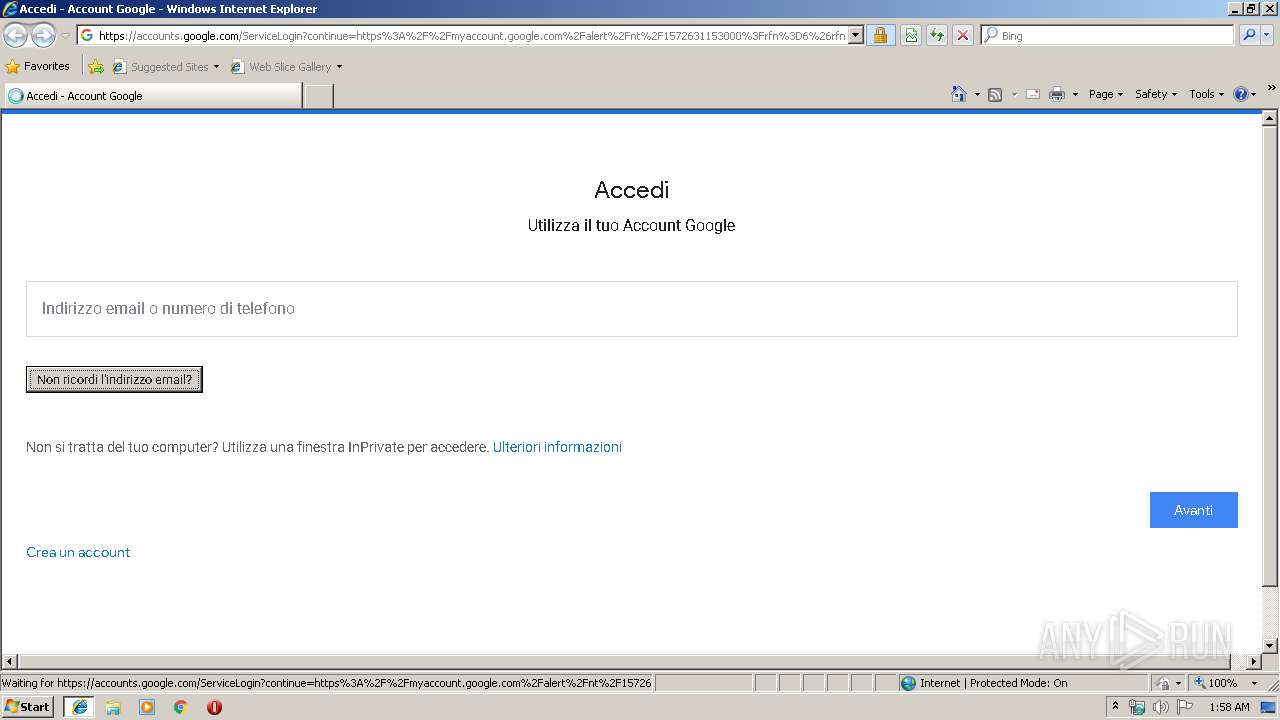Open a new blank tab

[318, 96]
